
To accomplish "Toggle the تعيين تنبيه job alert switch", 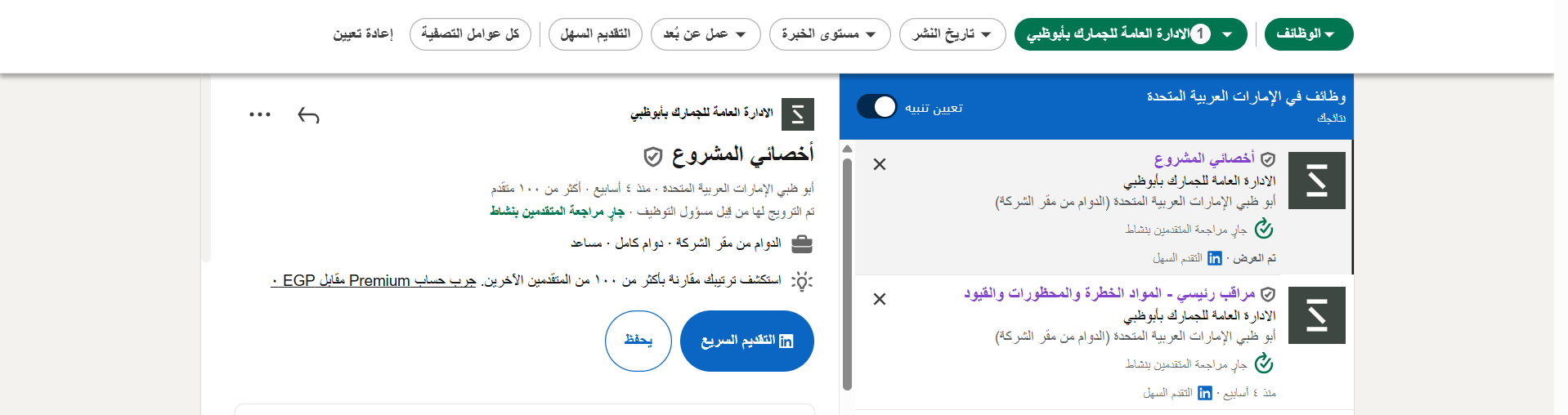I will point(876,107).
